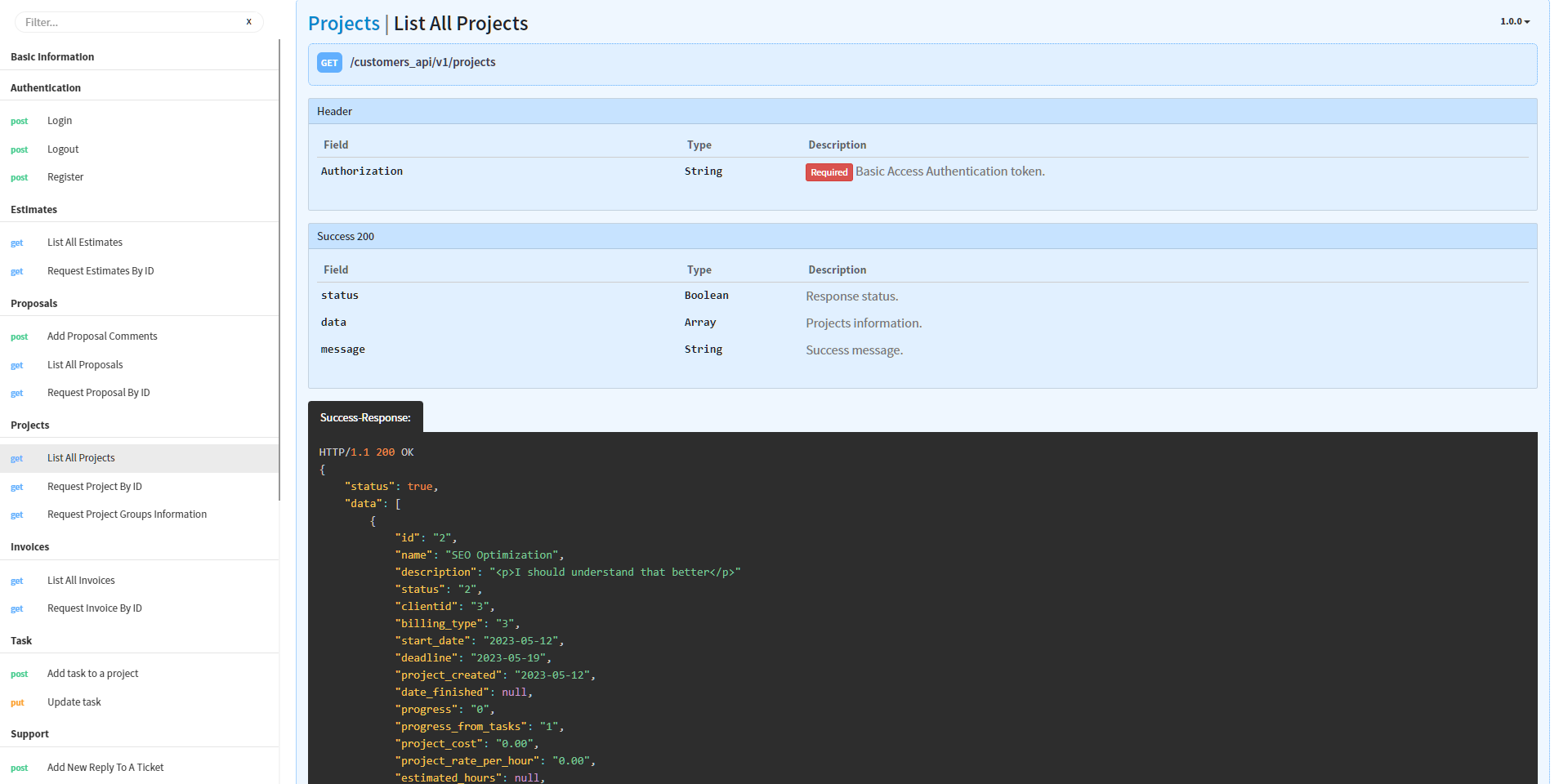Open Request Project By ID documentation
1559x784 pixels.
(x=95, y=486)
